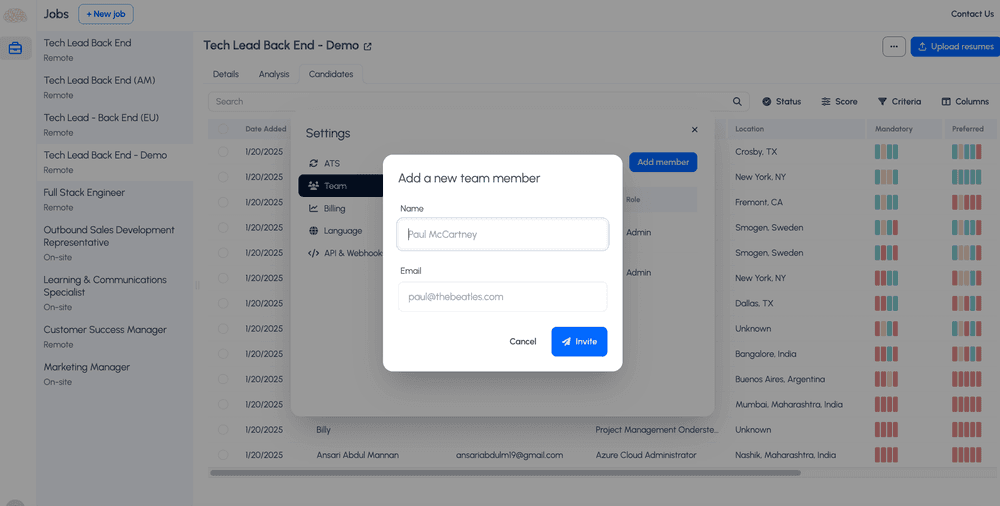Open the Columns chooser

(x=964, y=101)
